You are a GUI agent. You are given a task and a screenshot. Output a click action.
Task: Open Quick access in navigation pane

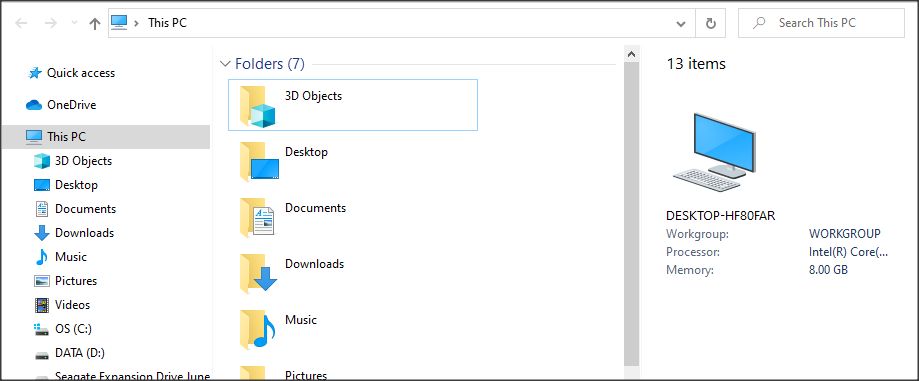point(81,73)
